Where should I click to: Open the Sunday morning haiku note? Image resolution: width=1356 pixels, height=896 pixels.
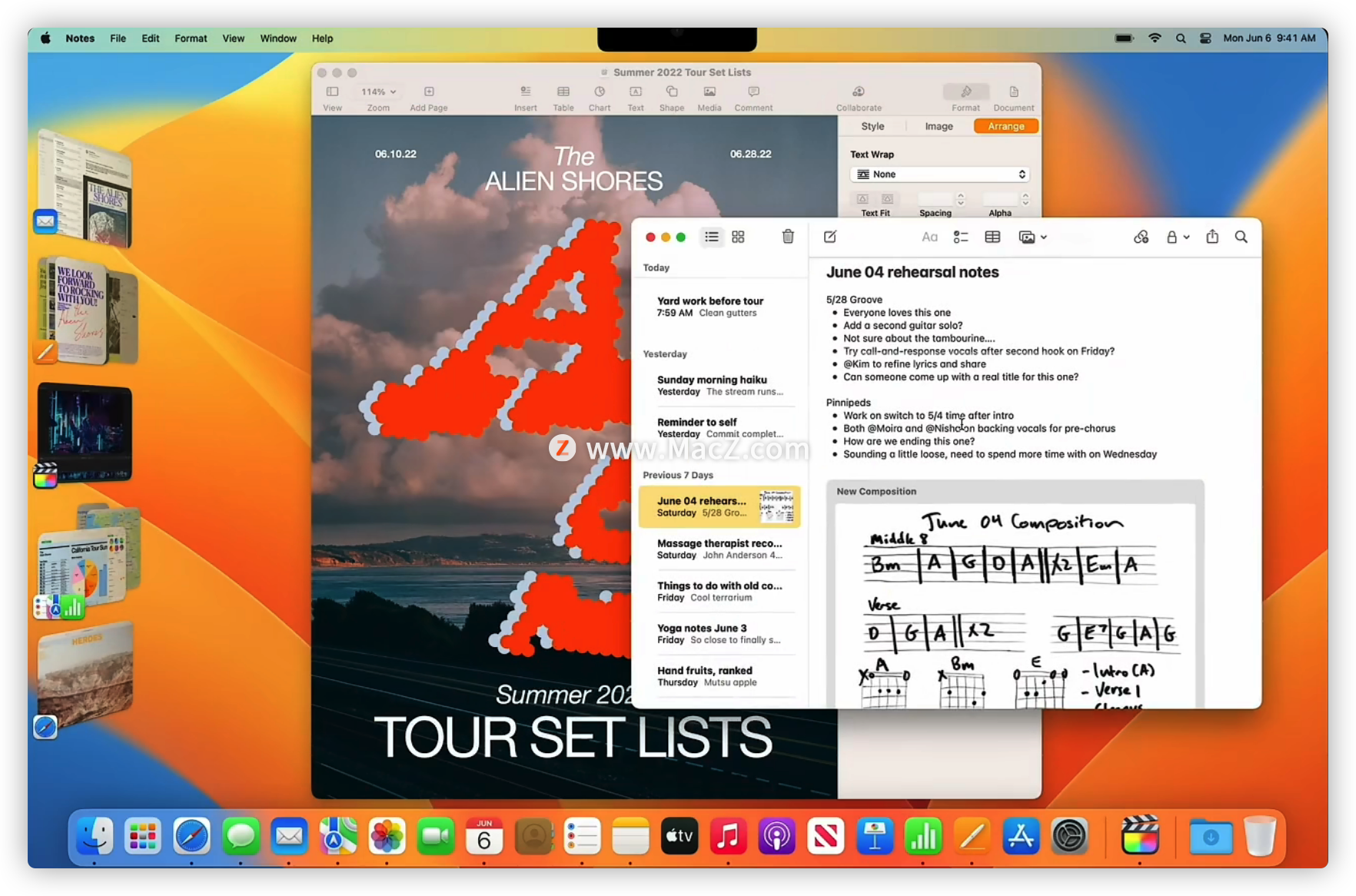coord(720,385)
